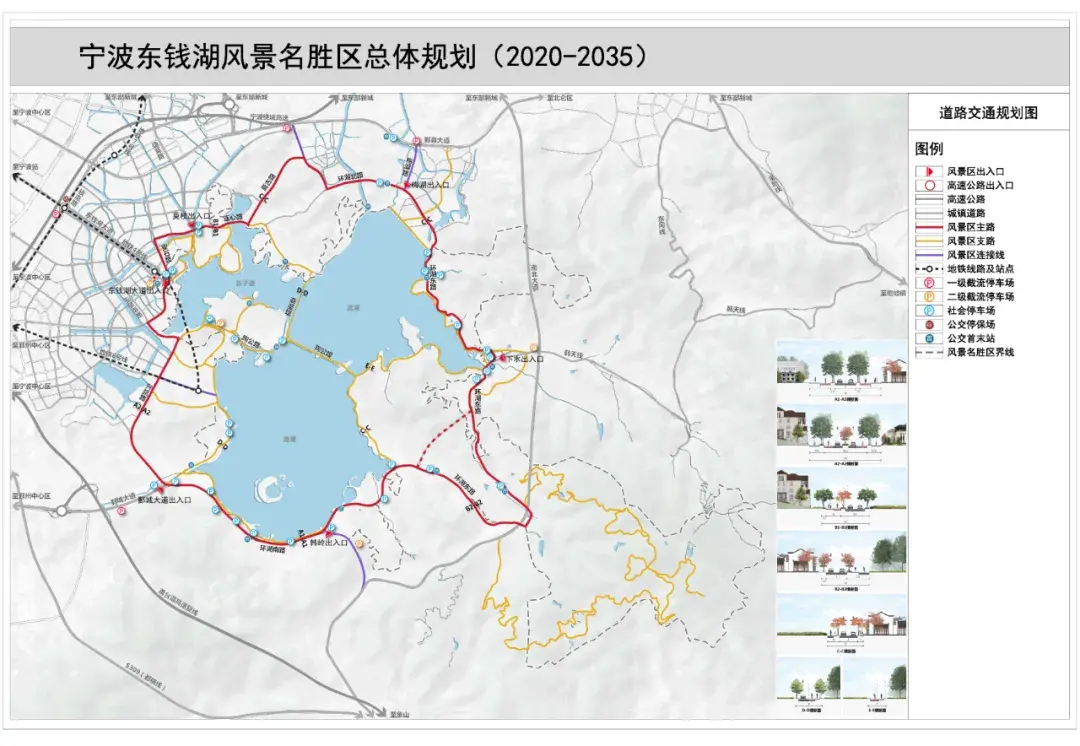1080x746 pixels.
Task: Click the 北湖 lake label
Action: click(353, 308)
